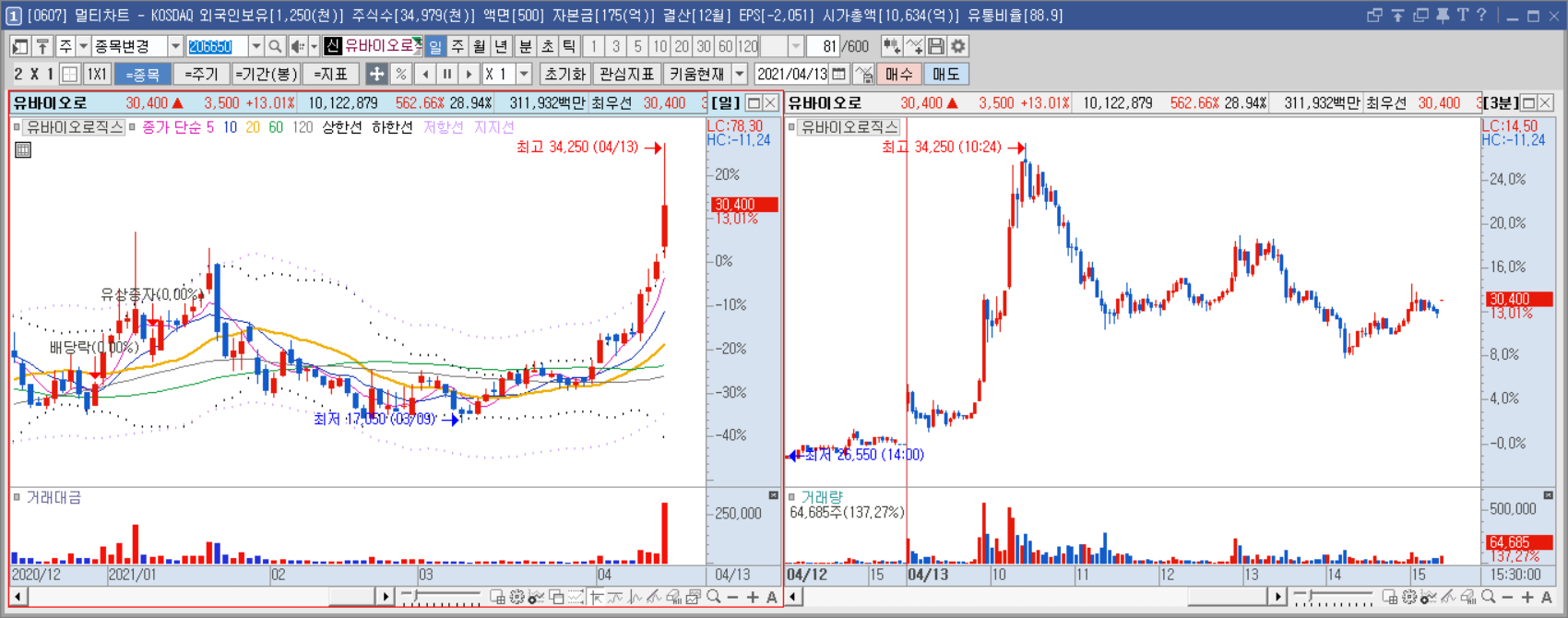Click the 키움현재 button
The image size is (1568, 618).
click(697, 74)
